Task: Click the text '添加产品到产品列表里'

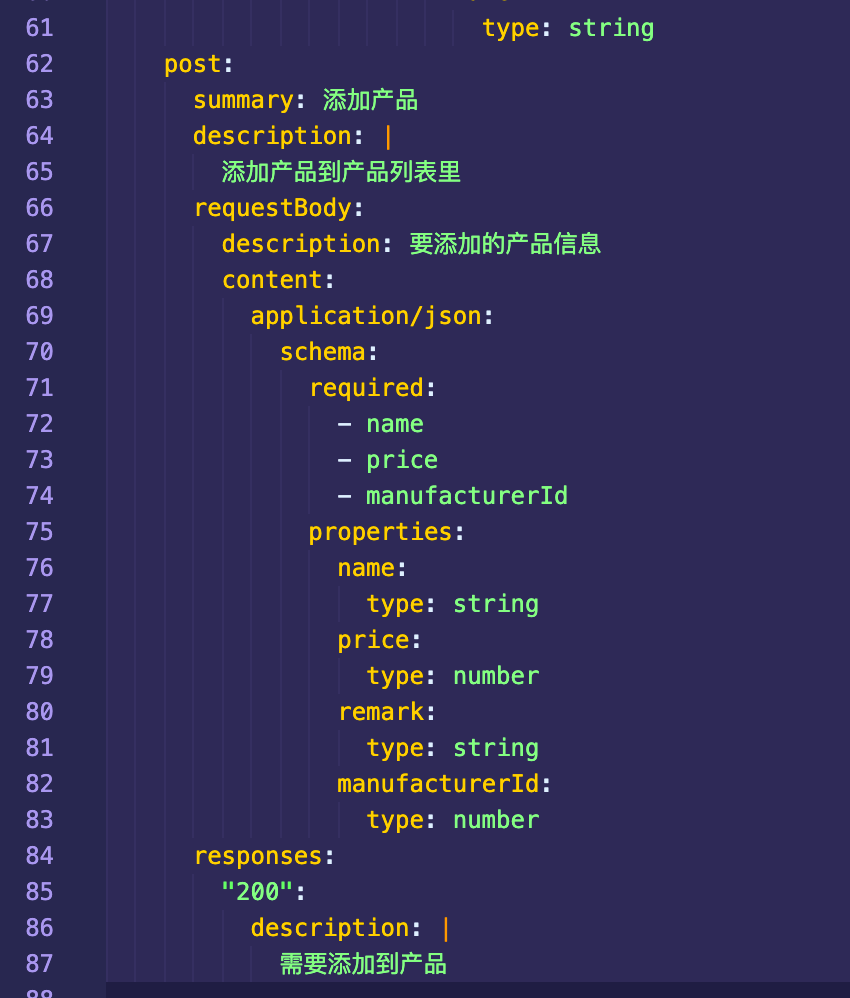Action: 341,172
